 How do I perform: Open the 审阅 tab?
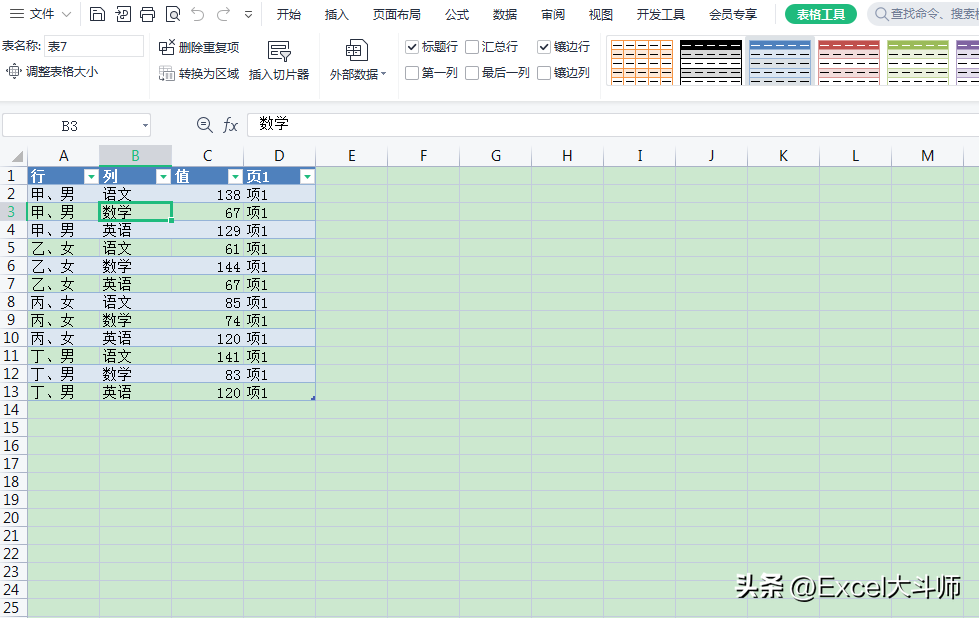(x=553, y=14)
